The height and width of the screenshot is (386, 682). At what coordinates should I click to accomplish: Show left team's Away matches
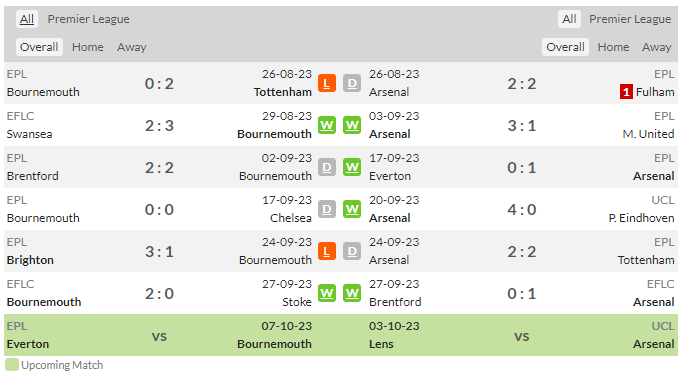click(x=131, y=47)
